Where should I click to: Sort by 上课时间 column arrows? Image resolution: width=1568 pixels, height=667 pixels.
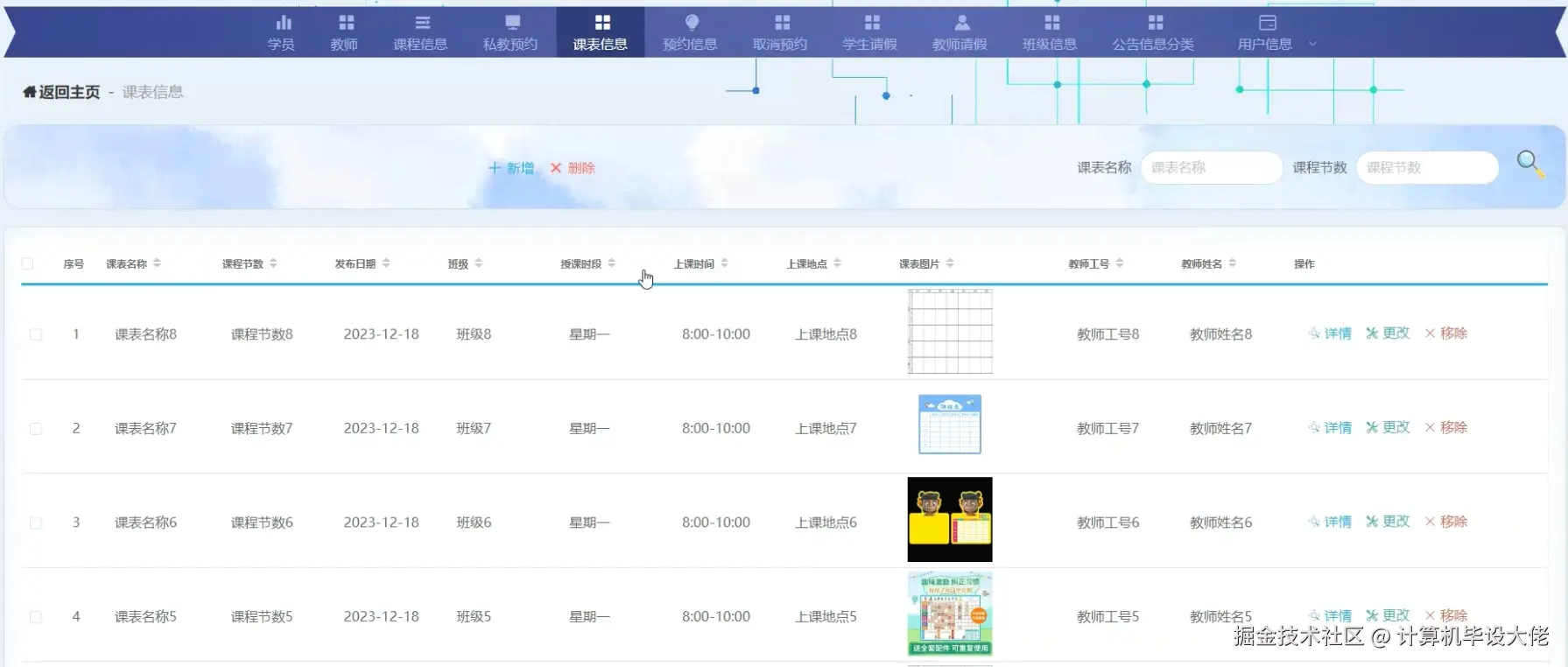[x=724, y=263]
